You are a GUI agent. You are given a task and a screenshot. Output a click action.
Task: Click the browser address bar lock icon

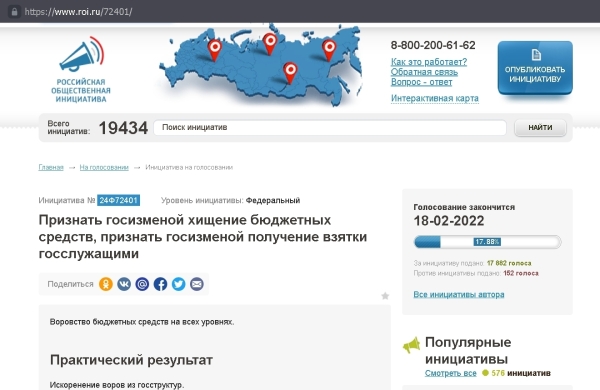15,11
